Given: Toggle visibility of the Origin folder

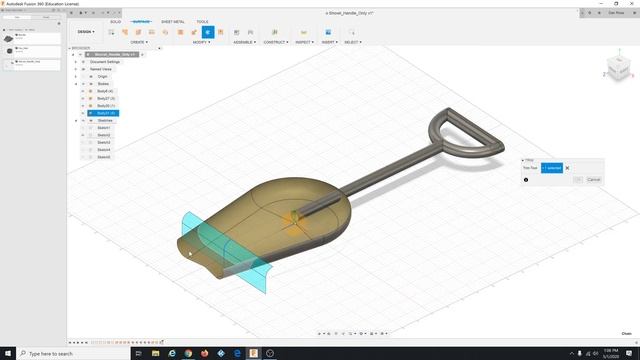Looking at the screenshot, I should tap(83, 76).
